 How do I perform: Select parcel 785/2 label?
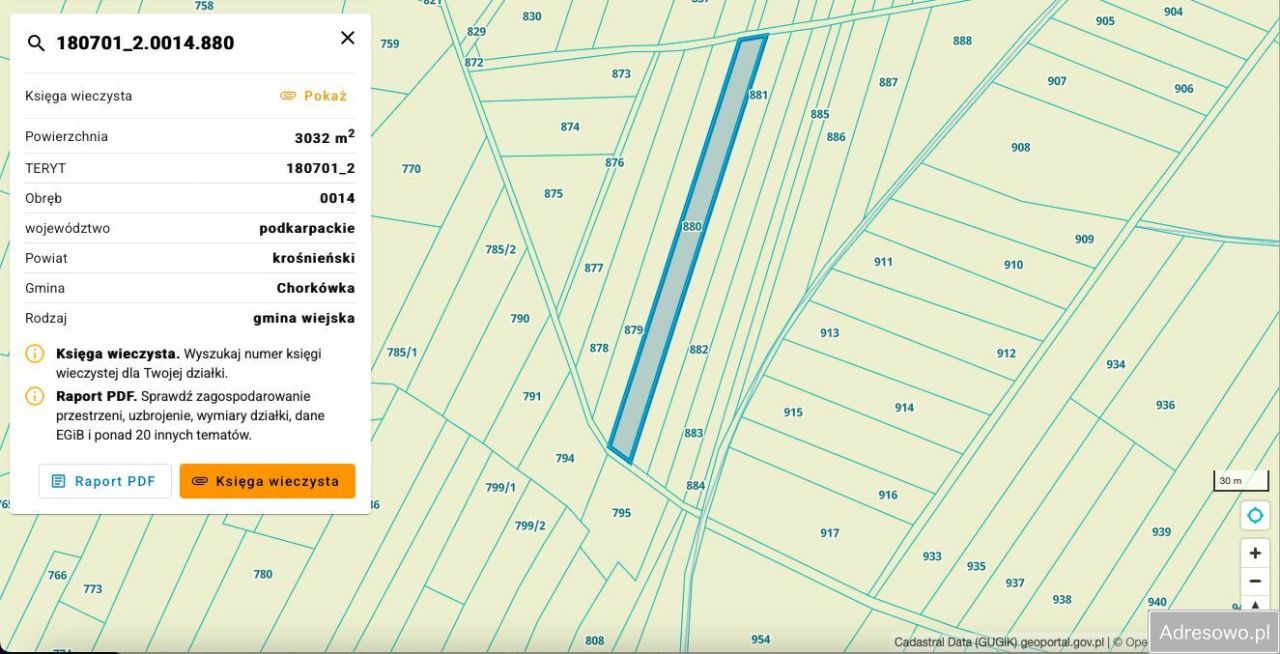tap(500, 249)
